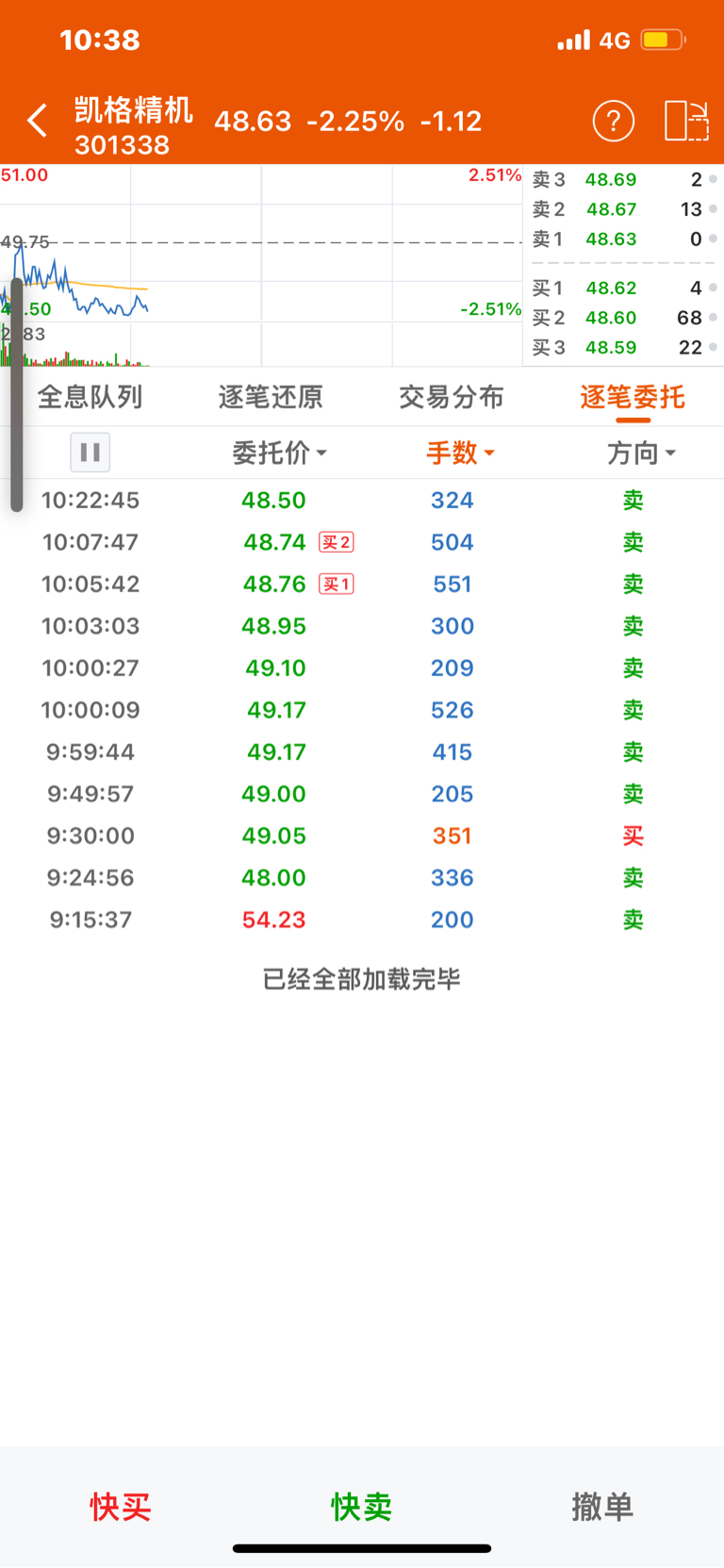Tap the 买1 tag next to 48.76
The image size is (724, 1568).
coord(337,584)
